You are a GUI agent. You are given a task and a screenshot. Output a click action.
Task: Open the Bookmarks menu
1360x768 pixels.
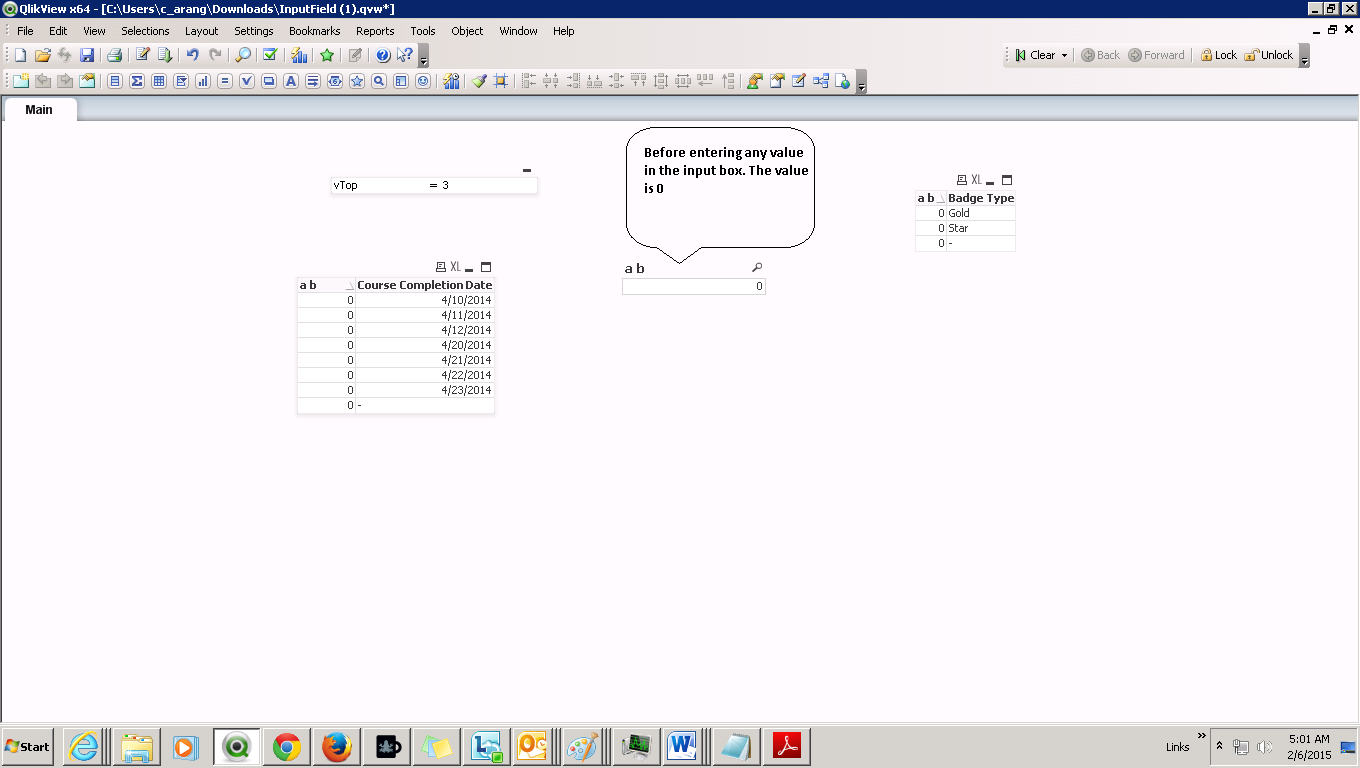click(x=314, y=31)
